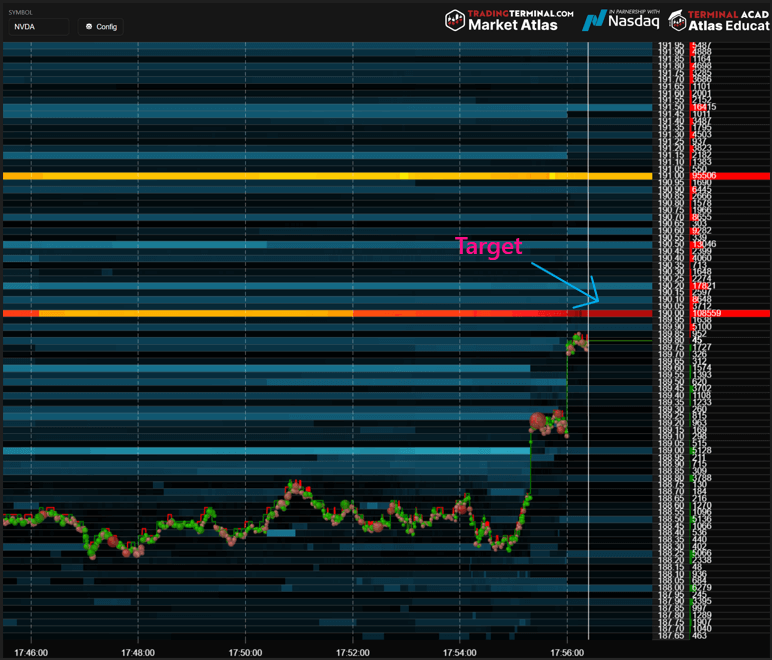Click the 17:46:00 time axis label

coord(31,651)
